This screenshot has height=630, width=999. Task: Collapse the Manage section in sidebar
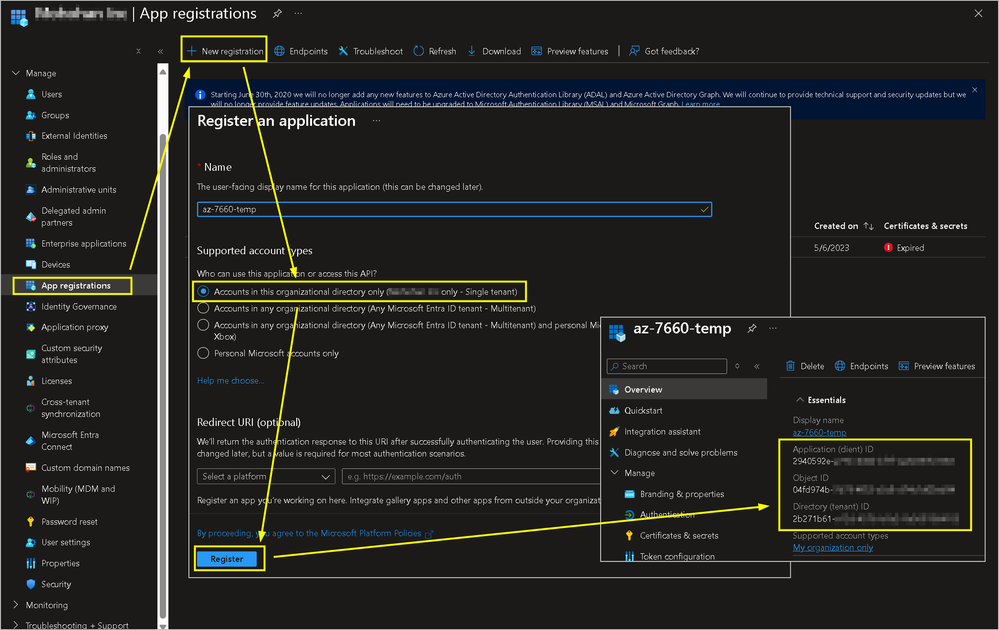(16, 73)
